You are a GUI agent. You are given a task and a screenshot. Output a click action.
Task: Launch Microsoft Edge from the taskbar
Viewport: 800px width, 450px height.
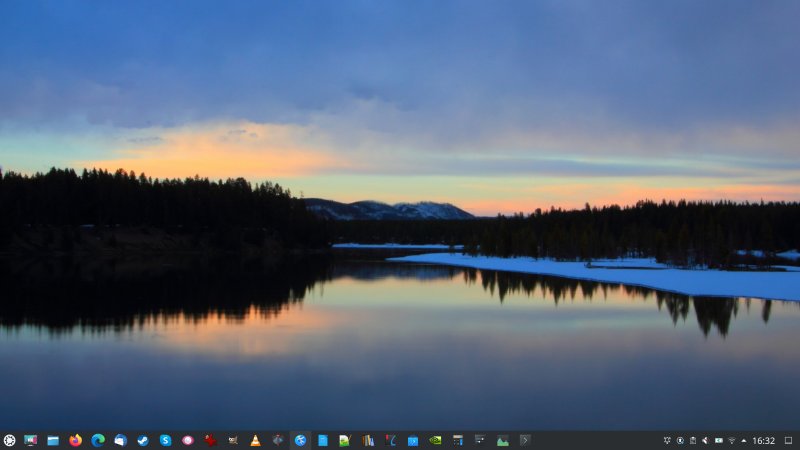(98, 440)
